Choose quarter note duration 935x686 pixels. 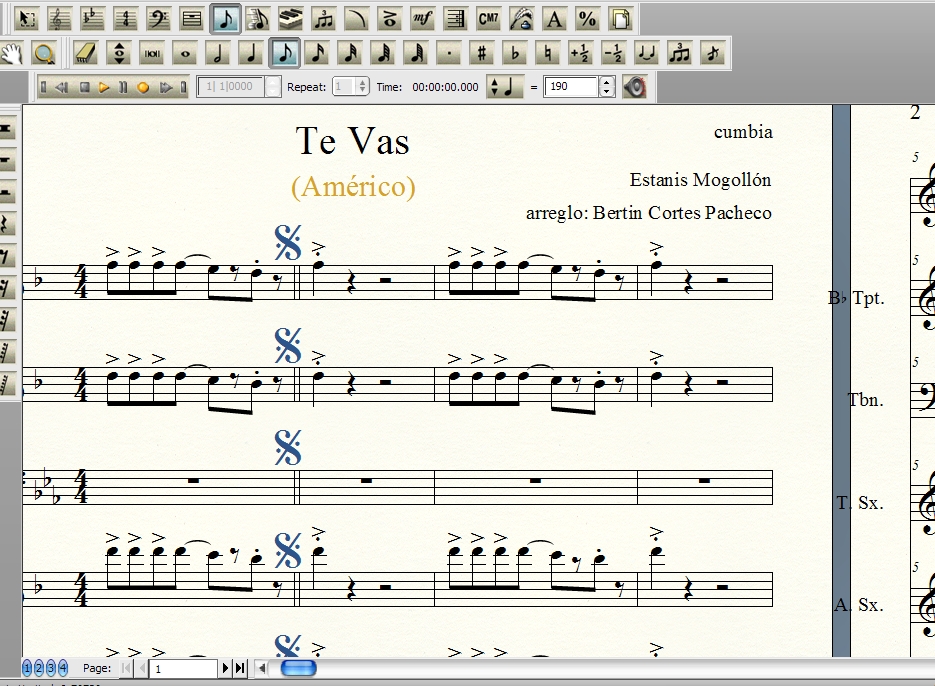click(x=251, y=54)
